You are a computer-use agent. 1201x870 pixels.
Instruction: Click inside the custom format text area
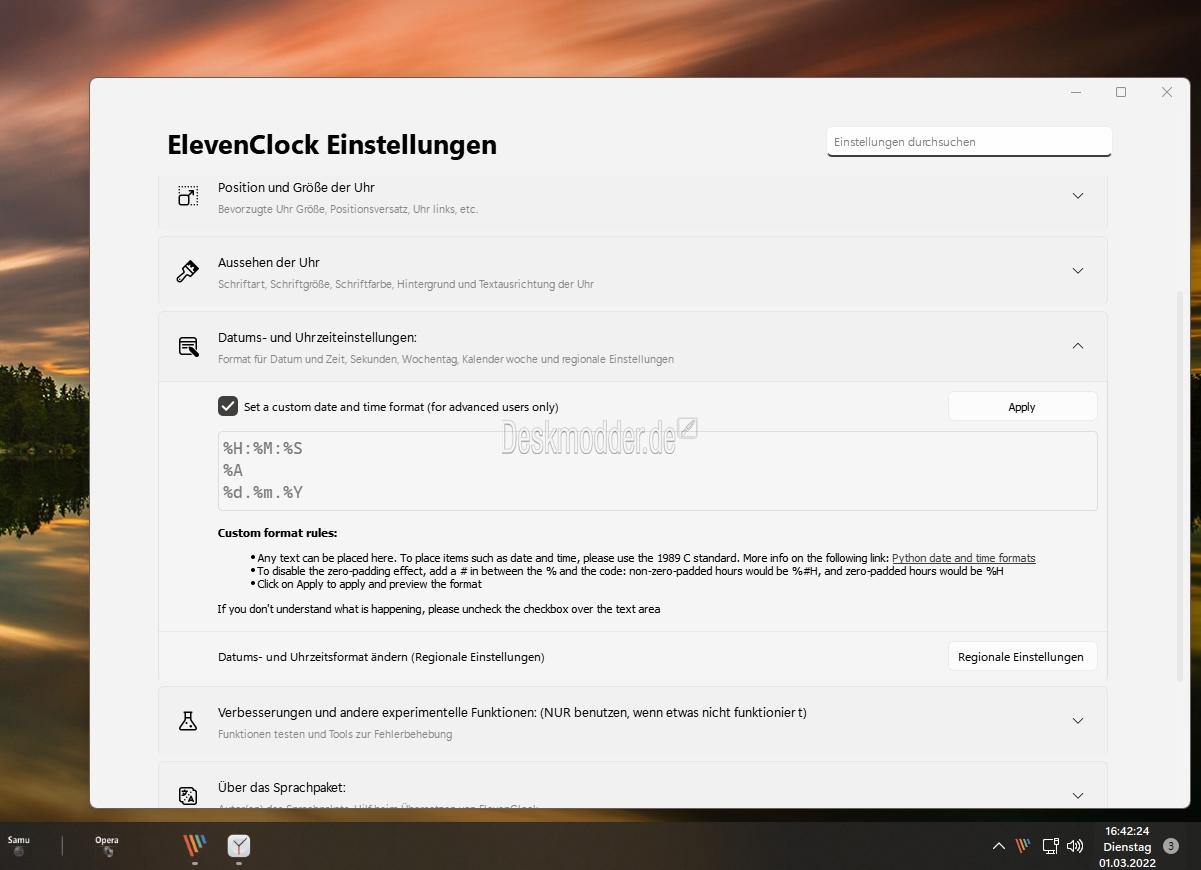point(657,471)
